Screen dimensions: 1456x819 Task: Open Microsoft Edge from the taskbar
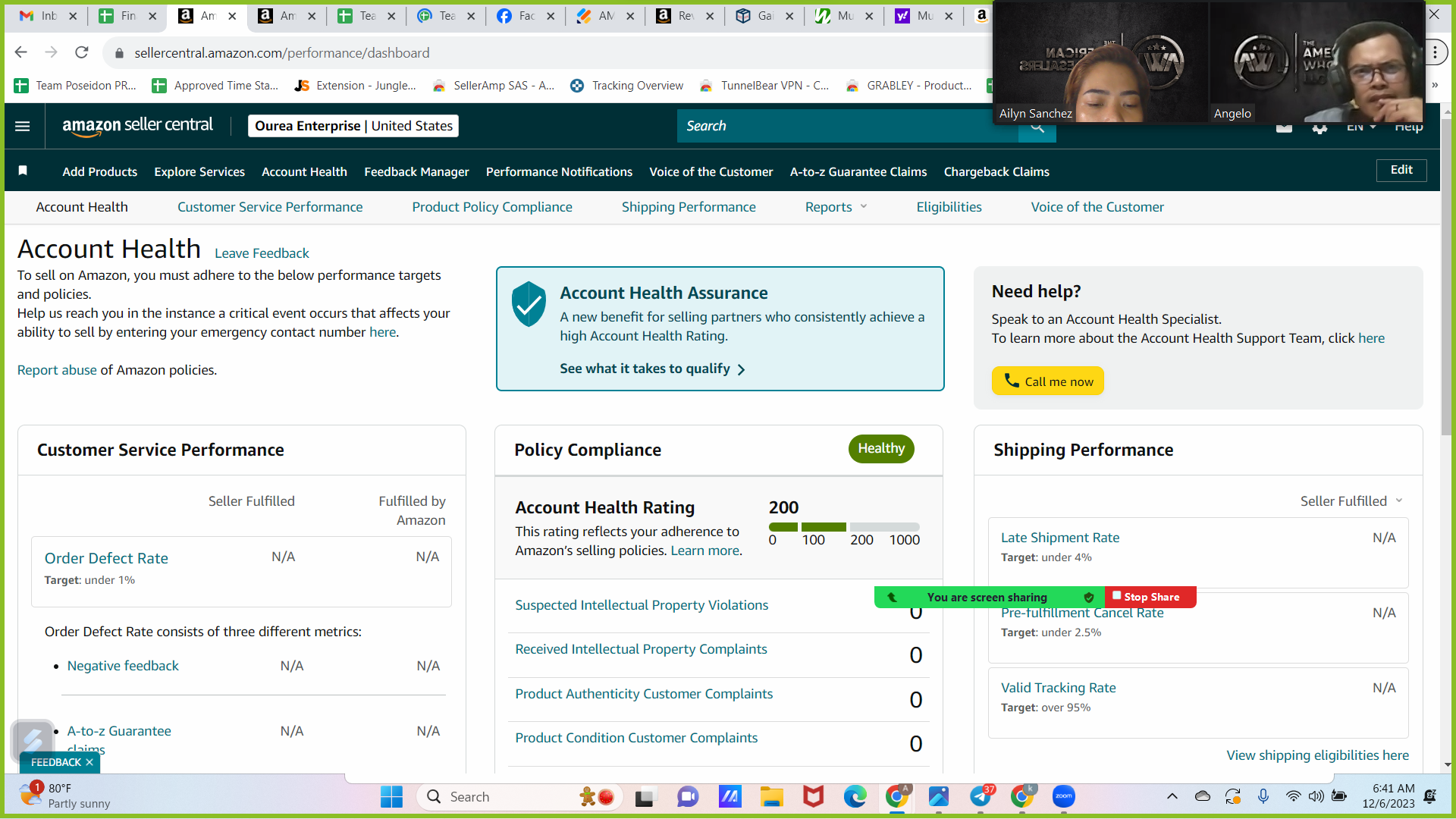click(x=855, y=796)
